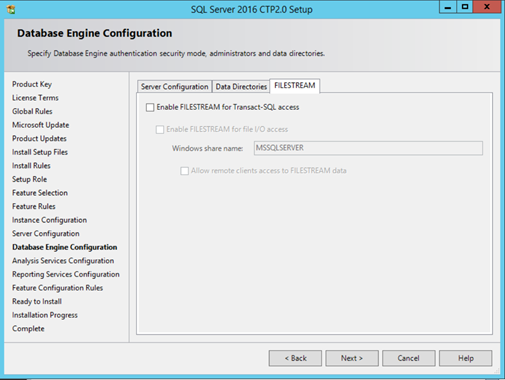Open setup Help

pyautogui.click(x=466, y=358)
